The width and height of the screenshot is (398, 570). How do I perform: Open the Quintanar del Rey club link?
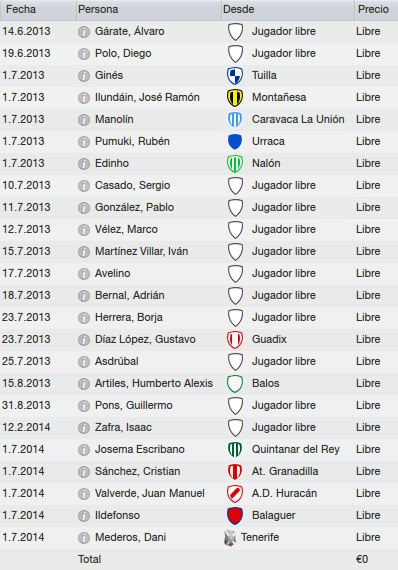[296, 449]
